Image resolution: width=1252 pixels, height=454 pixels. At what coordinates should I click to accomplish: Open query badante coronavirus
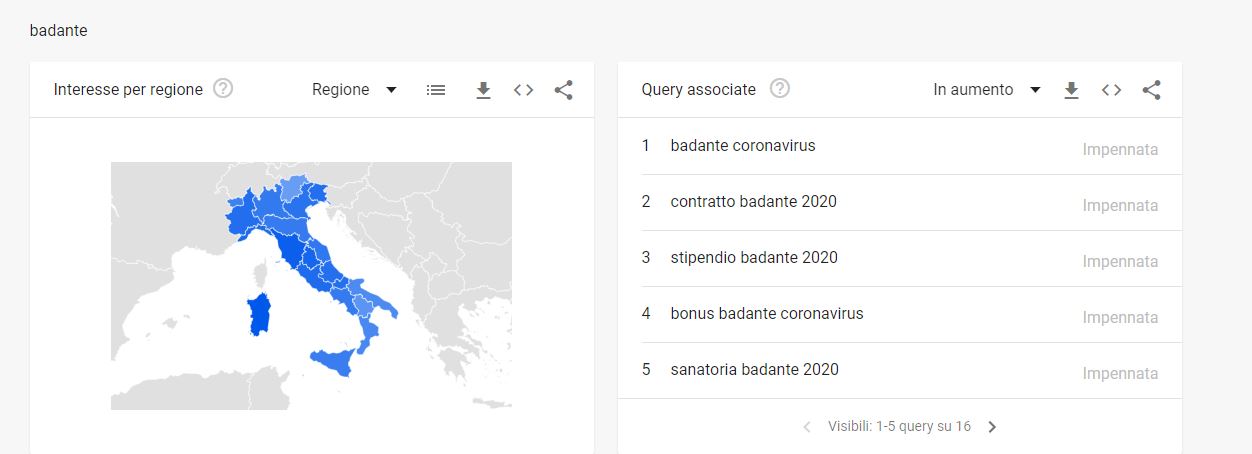click(899, 146)
